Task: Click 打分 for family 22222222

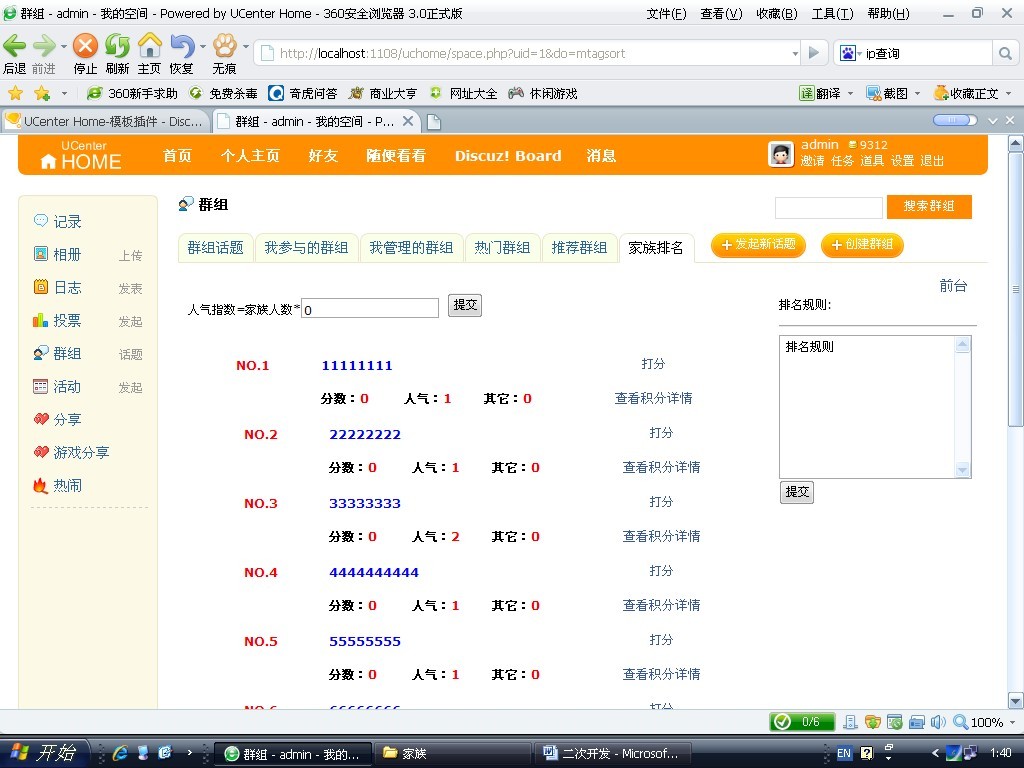Action: click(x=661, y=432)
